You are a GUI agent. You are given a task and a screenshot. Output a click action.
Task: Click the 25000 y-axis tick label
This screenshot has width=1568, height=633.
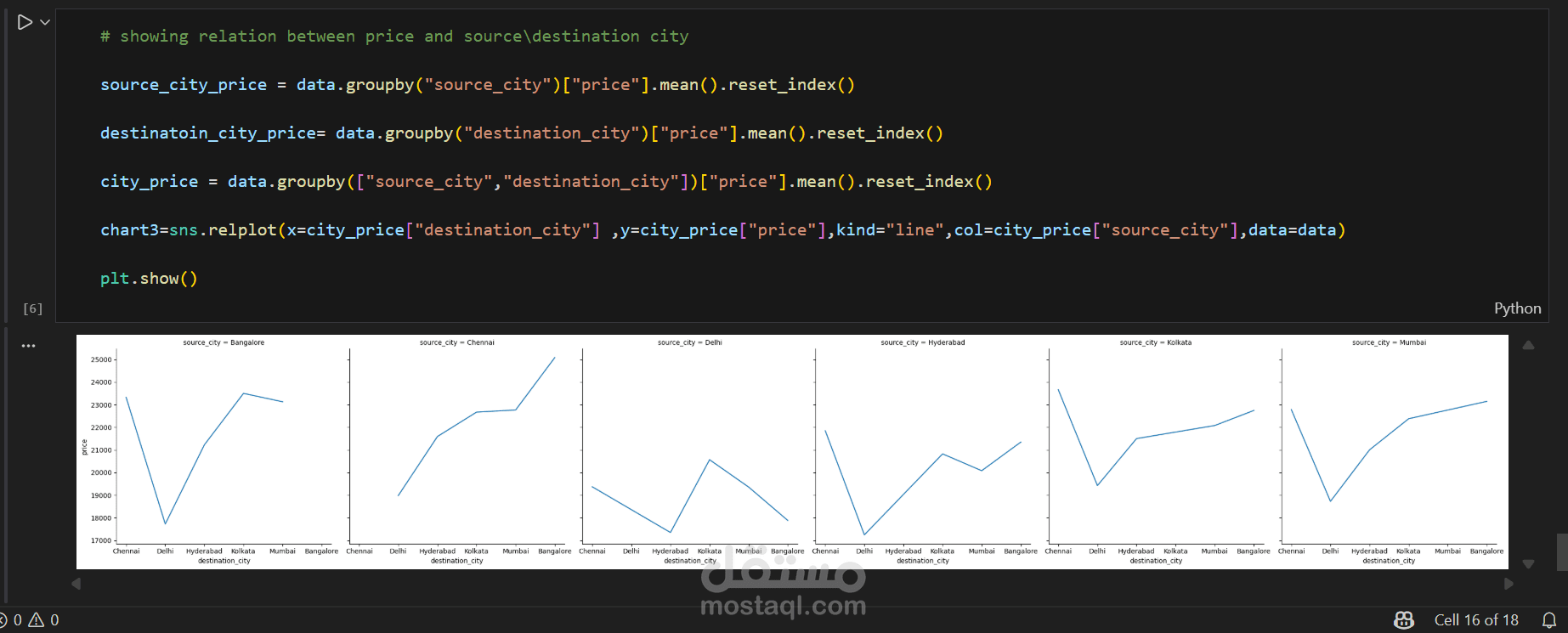point(101,359)
